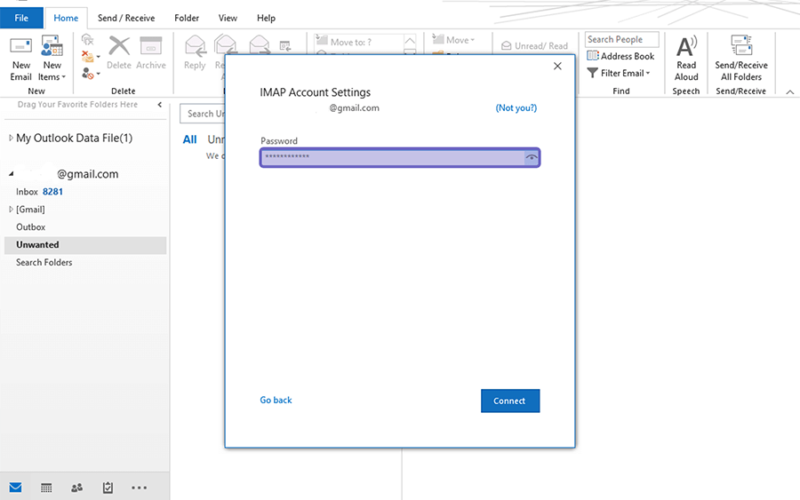Switch to Mail view icon
800x500 pixels.
15,488
